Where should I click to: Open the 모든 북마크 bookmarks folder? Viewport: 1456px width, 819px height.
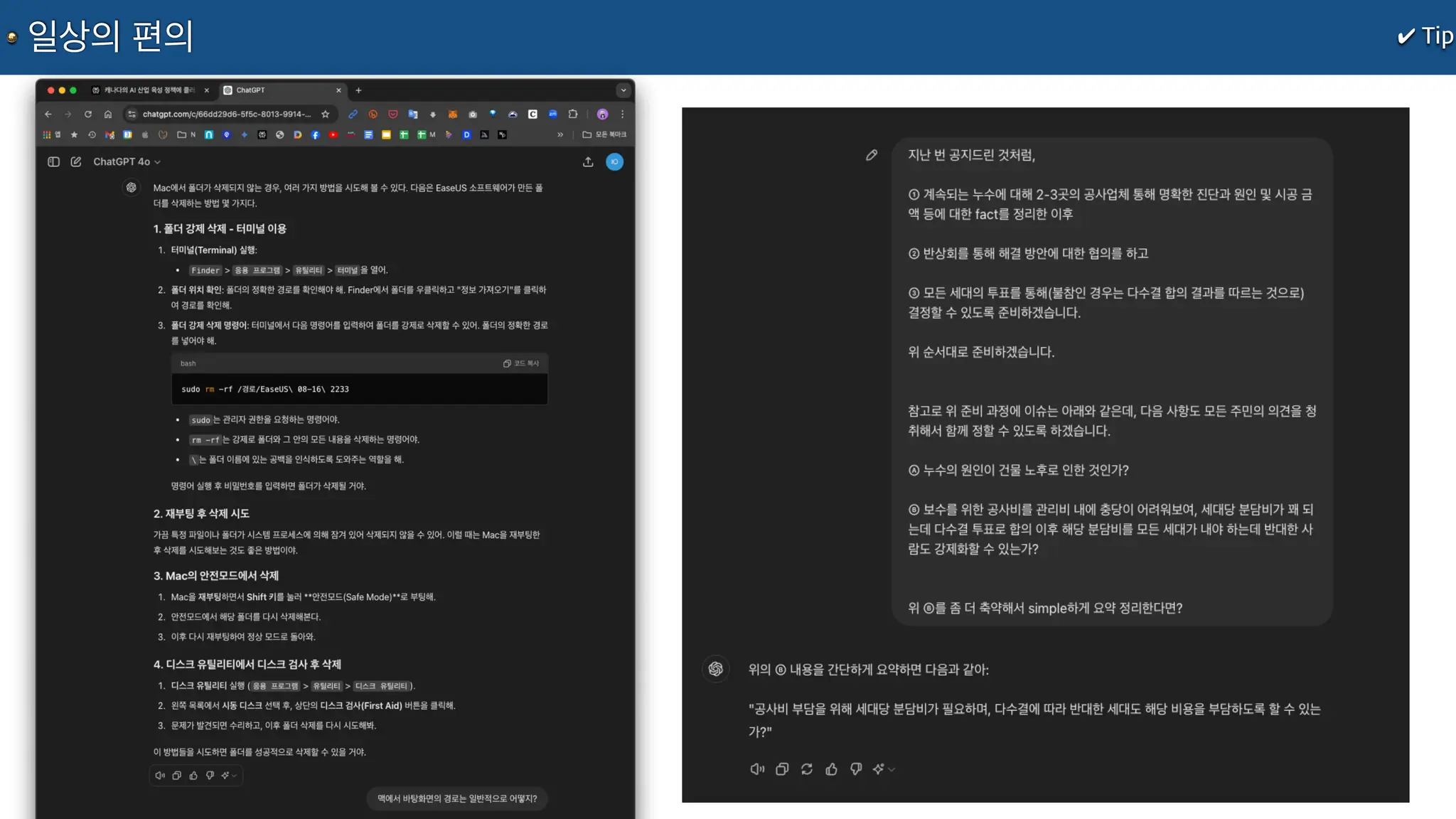tap(604, 134)
